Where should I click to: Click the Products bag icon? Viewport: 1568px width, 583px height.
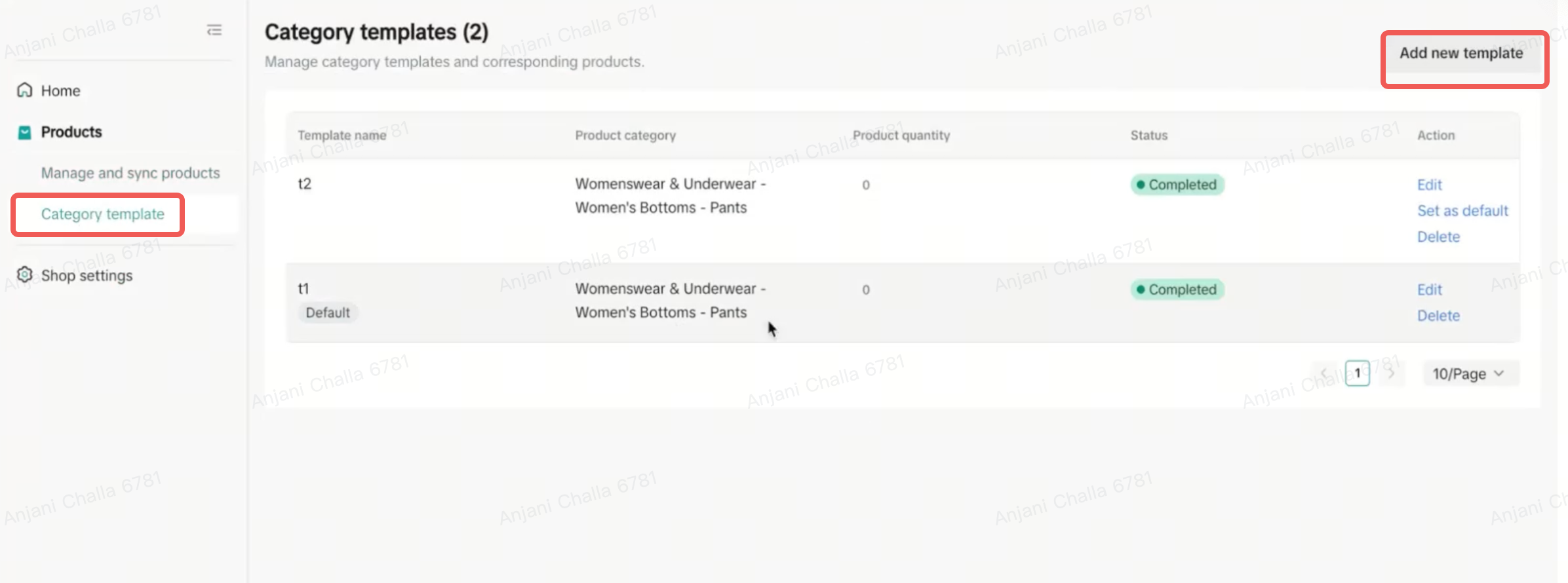point(25,132)
